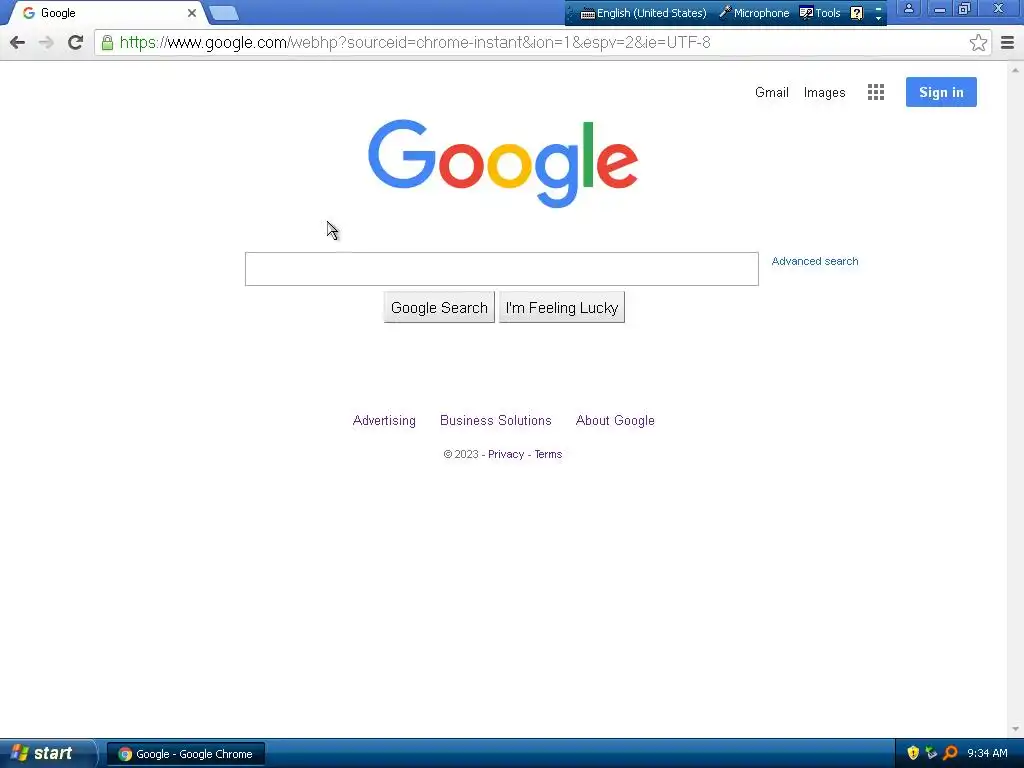
Task: Go to Google Images
Action: click(x=824, y=92)
